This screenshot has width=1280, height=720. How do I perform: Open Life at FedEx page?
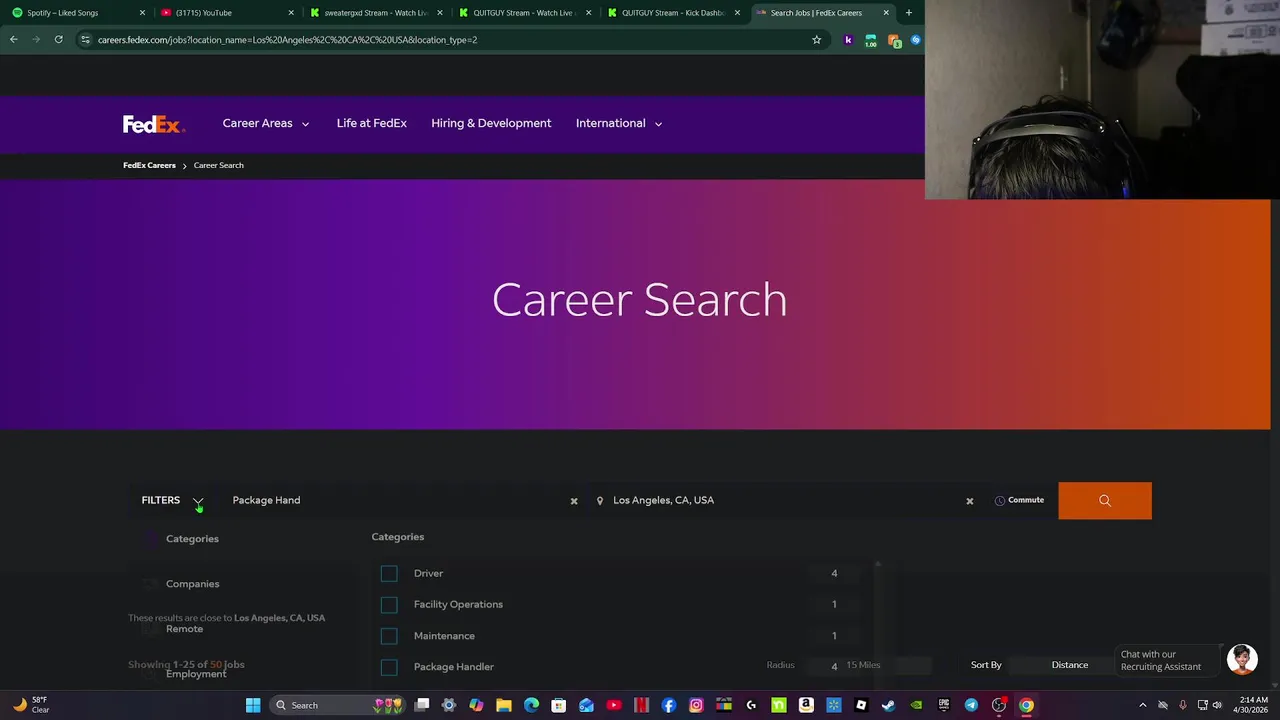click(x=371, y=123)
